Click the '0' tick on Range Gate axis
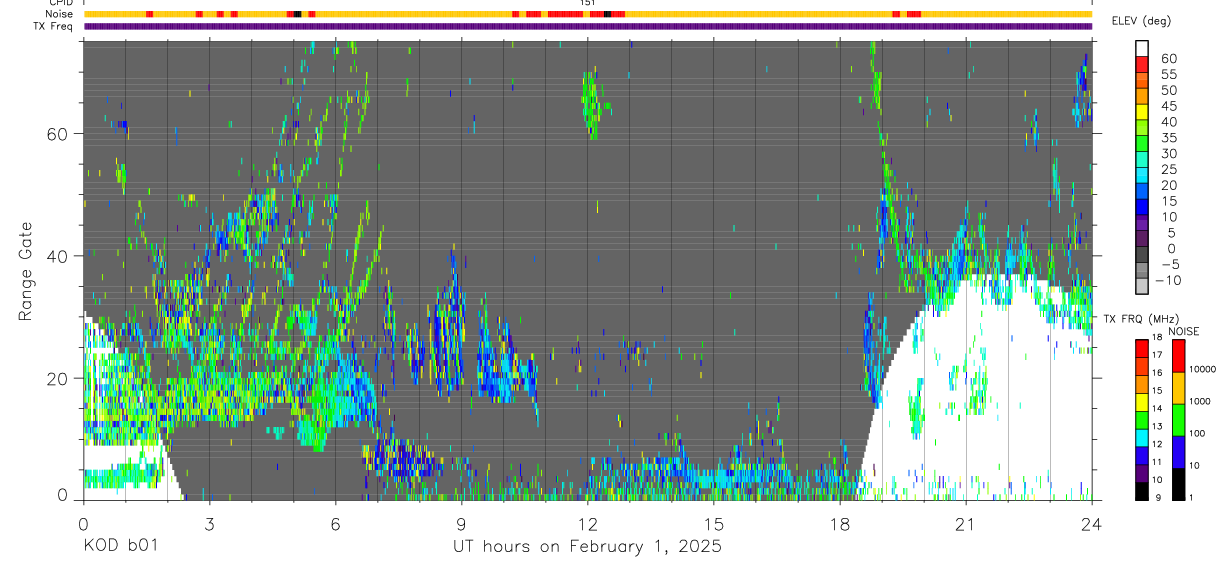This screenshot has width=1228, height=567. (63, 495)
